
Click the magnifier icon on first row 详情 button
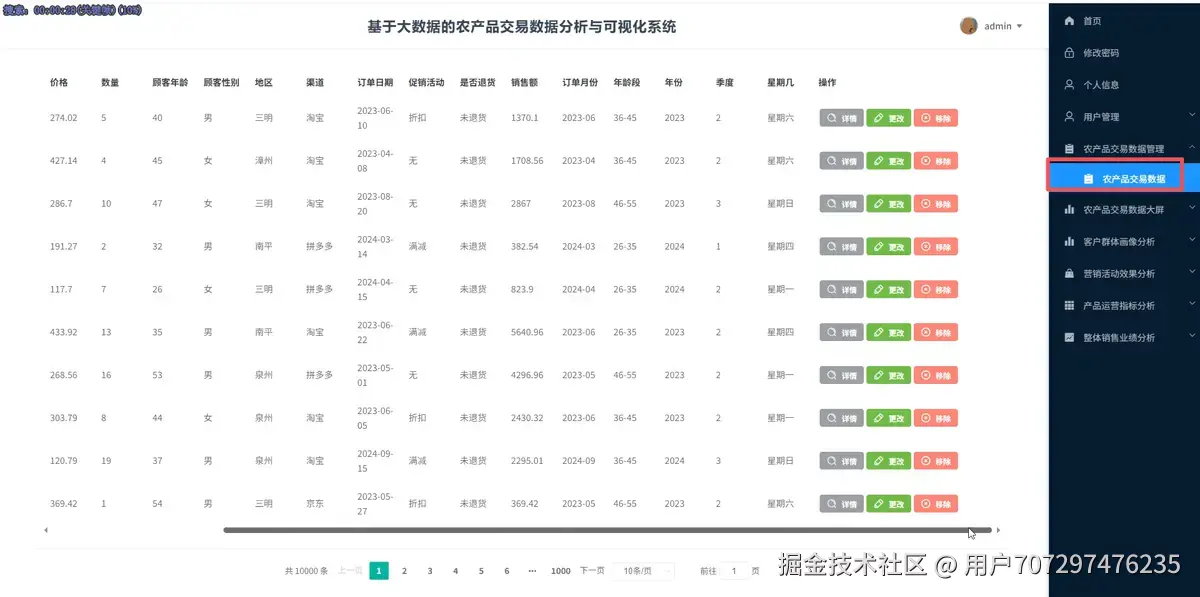[x=831, y=117]
